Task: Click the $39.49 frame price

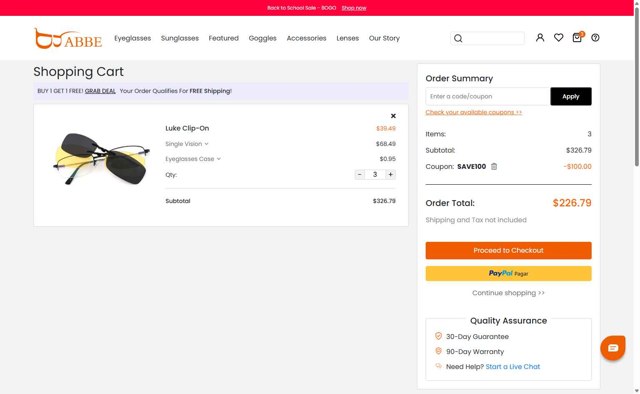Action: [386, 128]
